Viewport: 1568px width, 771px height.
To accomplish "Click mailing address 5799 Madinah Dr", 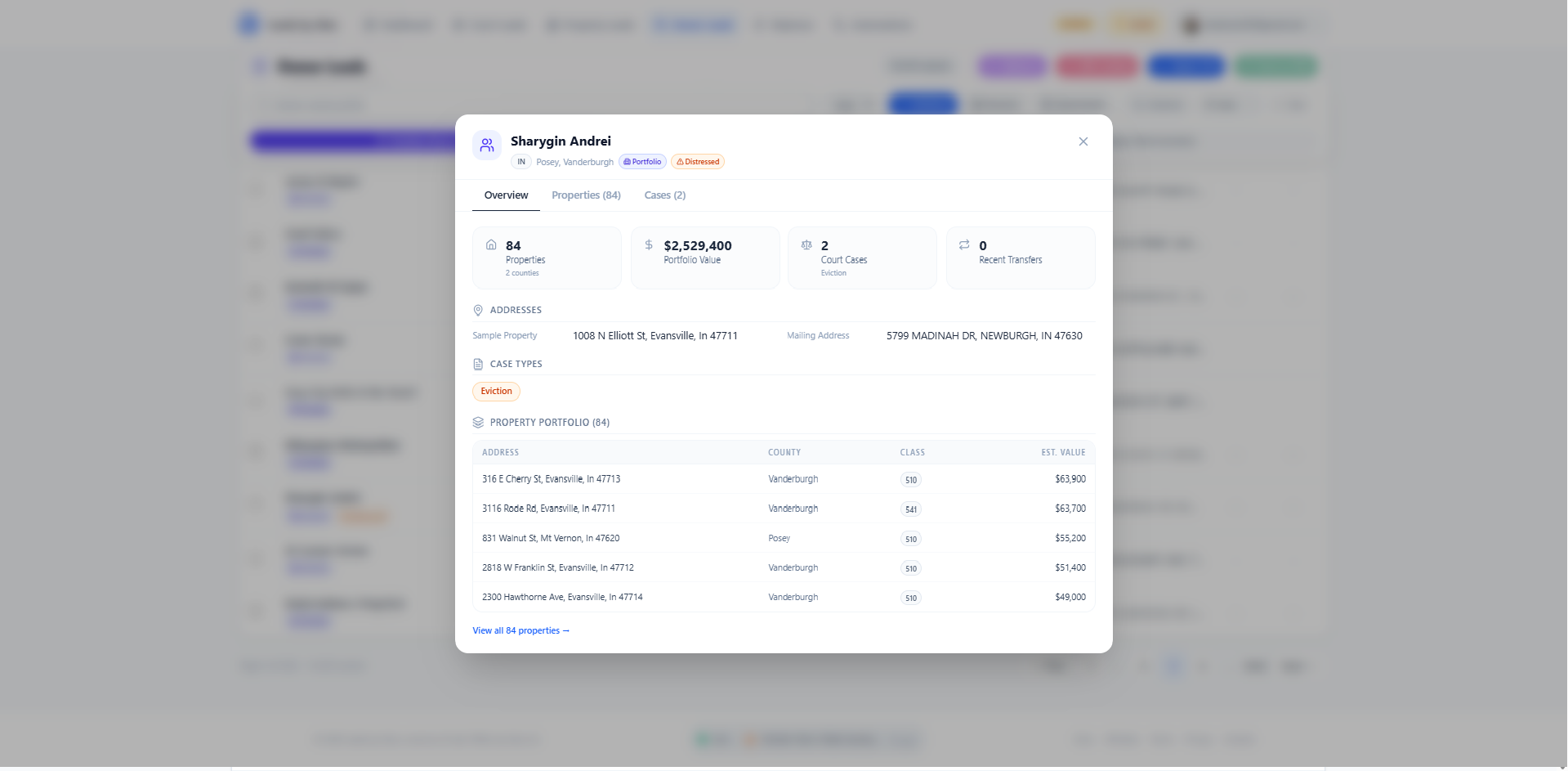I will click(984, 336).
